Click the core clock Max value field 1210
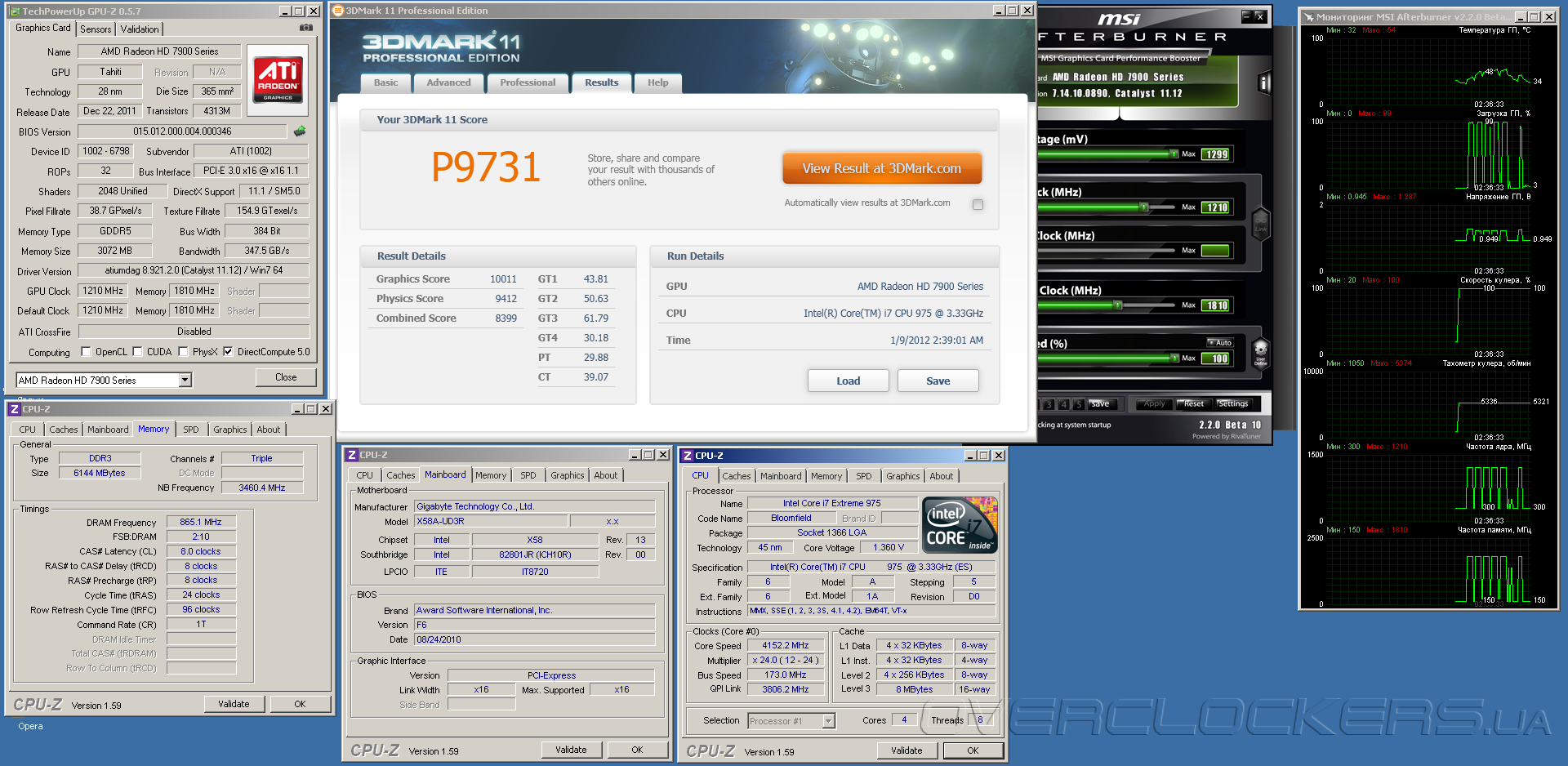 (x=1216, y=207)
